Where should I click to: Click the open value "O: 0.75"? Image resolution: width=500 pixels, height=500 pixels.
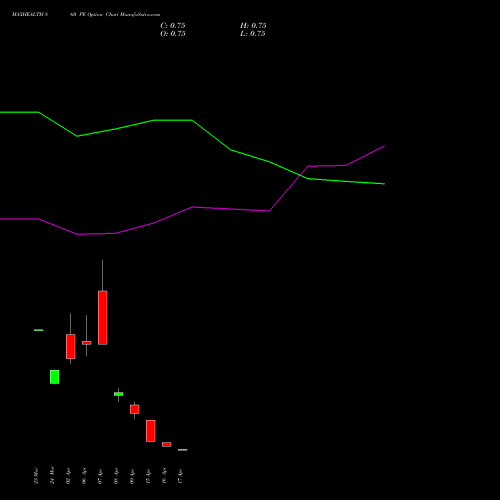tap(173, 34)
